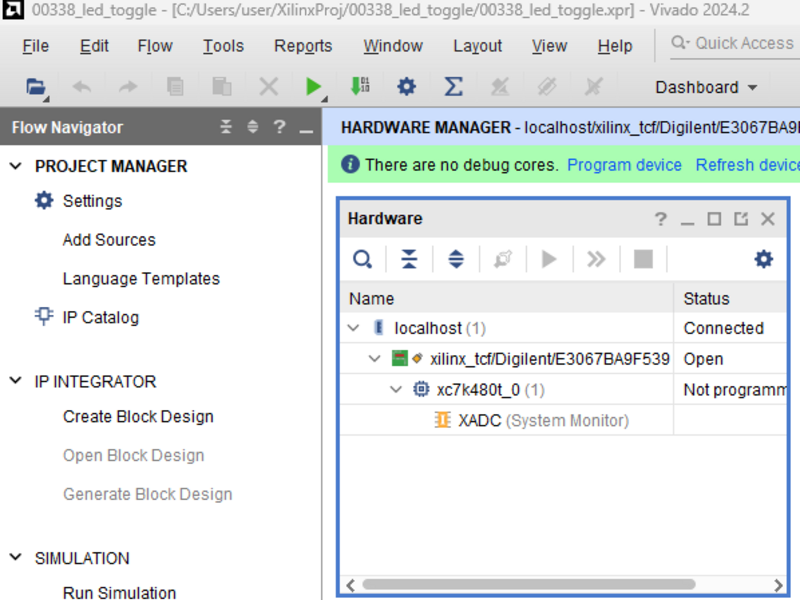Click the Sigma reports summary icon
Screen dimensions: 800x600
453,87
